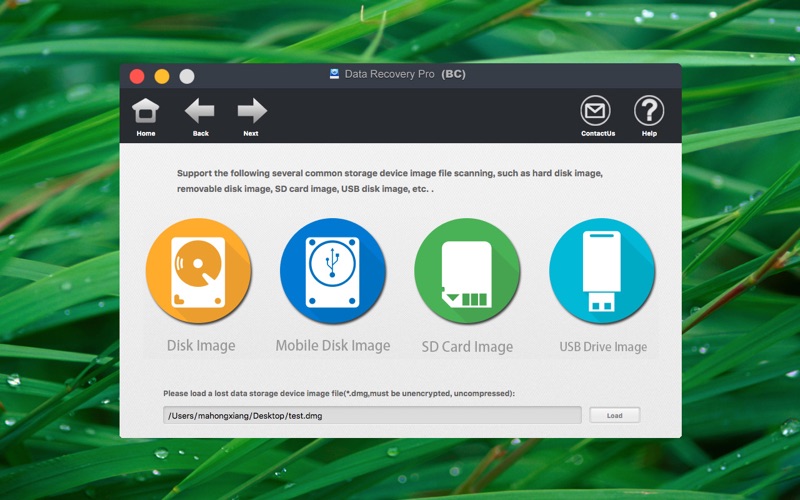Image resolution: width=800 pixels, height=500 pixels.
Task: Focus the image file path field
Action: click(372, 415)
